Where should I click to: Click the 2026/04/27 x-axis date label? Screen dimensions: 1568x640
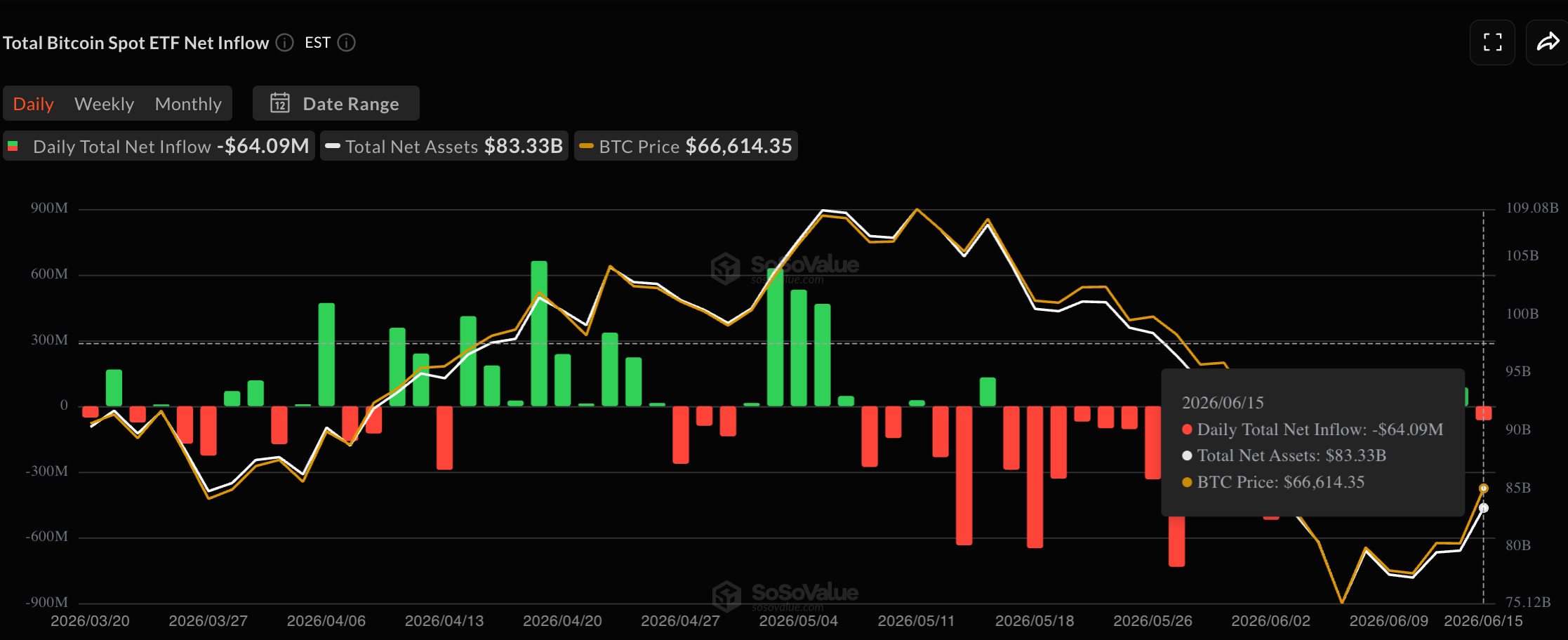tap(680, 621)
